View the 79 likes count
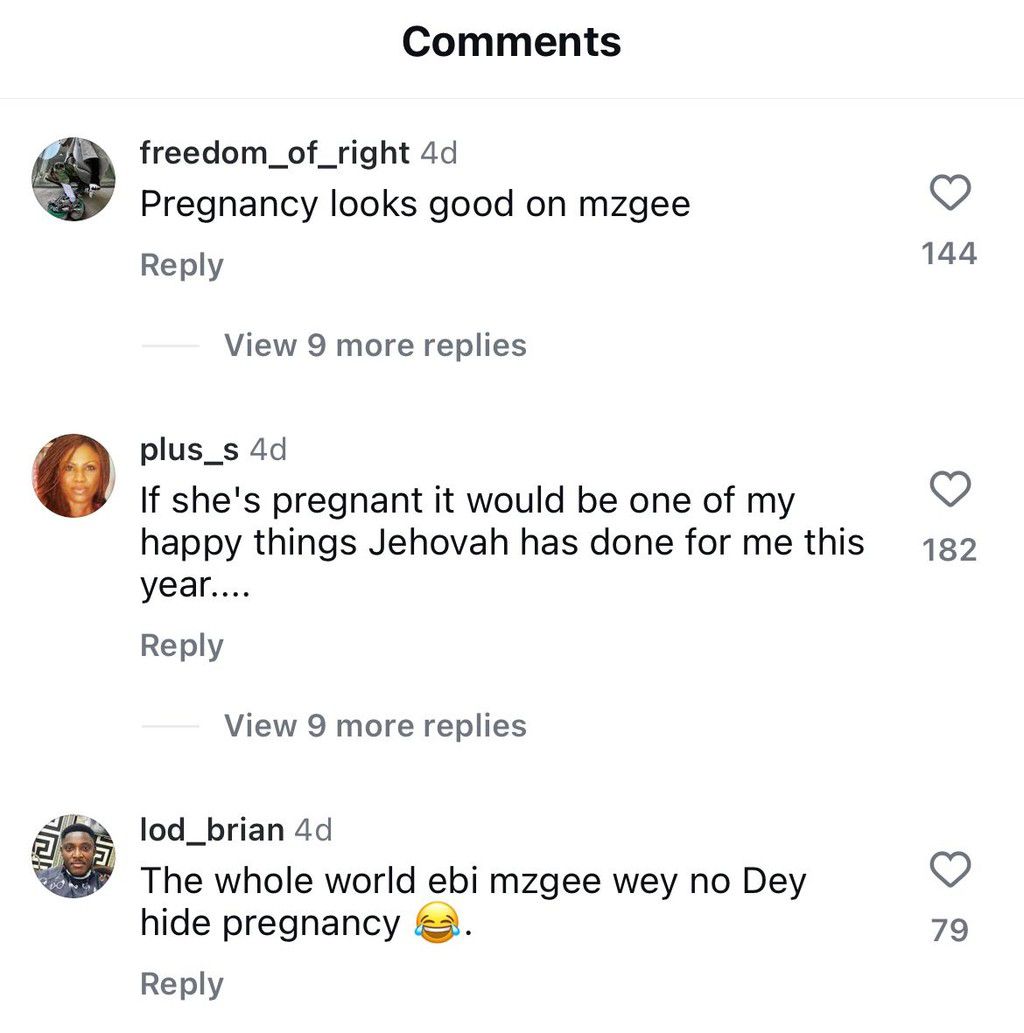 pyautogui.click(x=949, y=930)
